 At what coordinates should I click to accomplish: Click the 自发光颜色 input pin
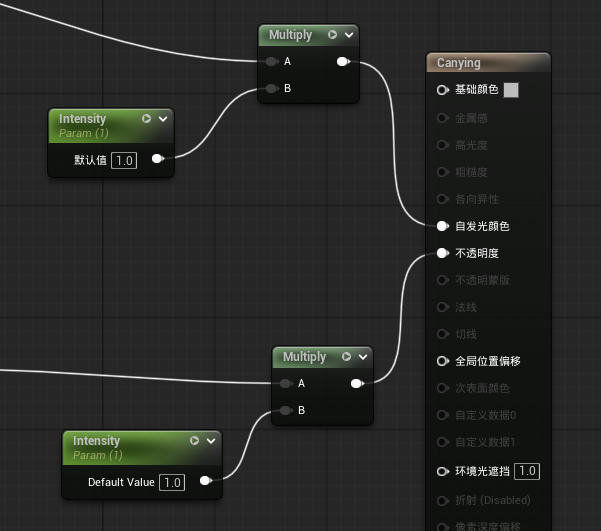(x=443, y=226)
